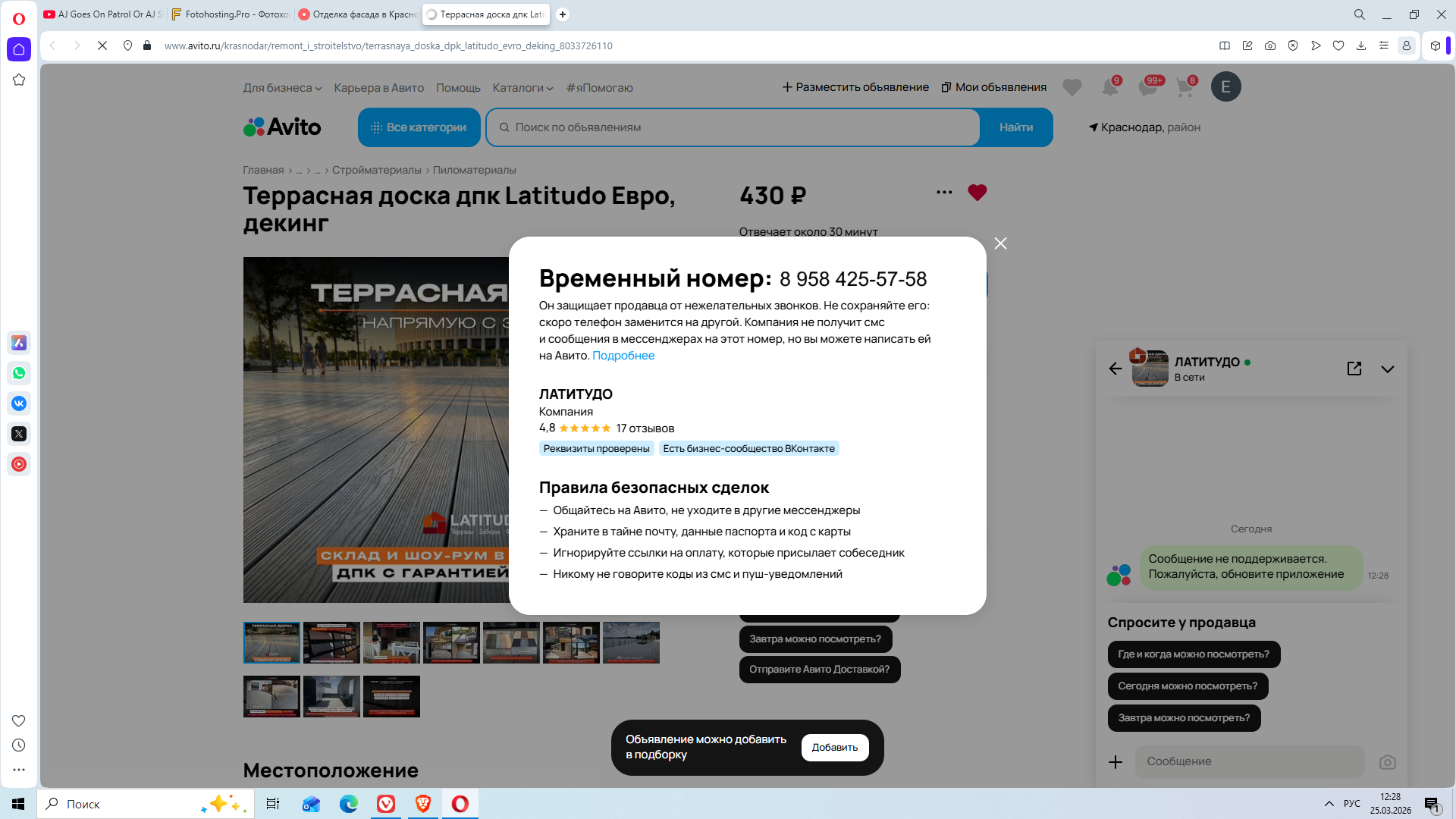The image size is (1456, 819).
Task: Expand the Для бизнеса dropdown
Action: (x=282, y=88)
